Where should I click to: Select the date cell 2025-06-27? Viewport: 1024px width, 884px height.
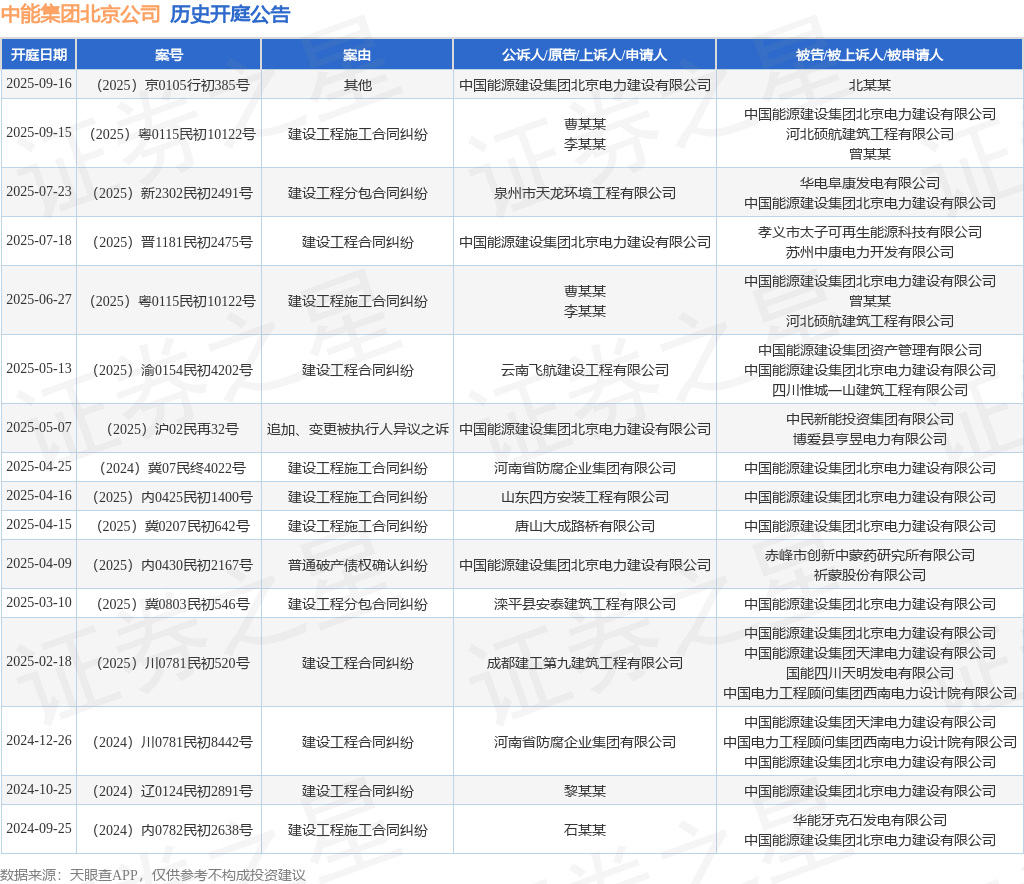click(39, 299)
